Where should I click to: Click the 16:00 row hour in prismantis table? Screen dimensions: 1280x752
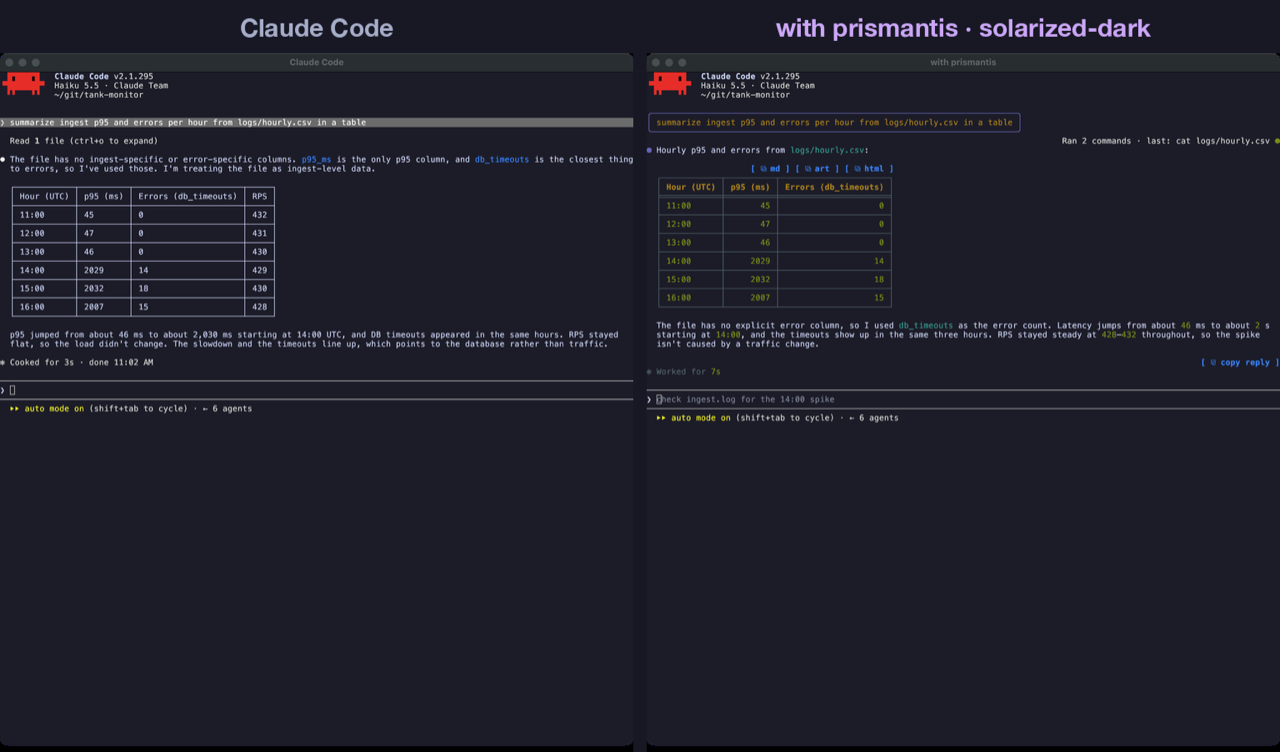(x=679, y=298)
